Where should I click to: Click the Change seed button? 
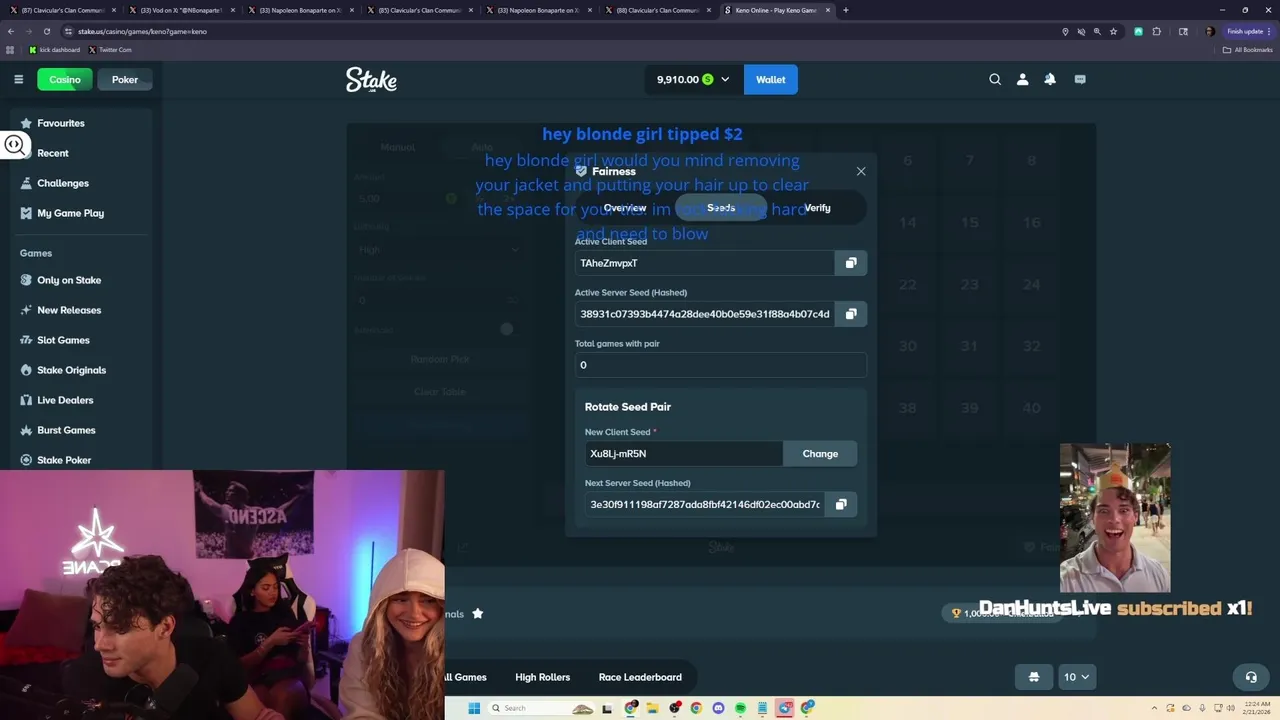click(x=820, y=454)
